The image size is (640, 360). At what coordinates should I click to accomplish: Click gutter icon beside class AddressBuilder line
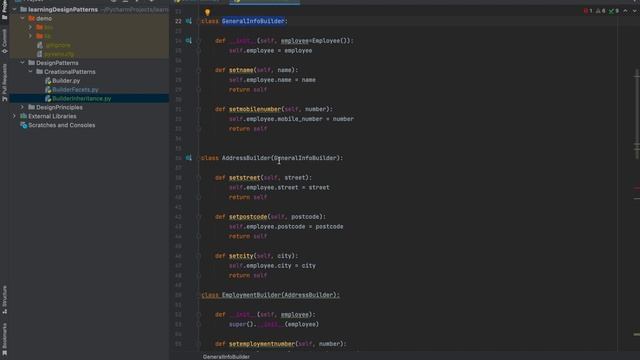tap(189, 158)
